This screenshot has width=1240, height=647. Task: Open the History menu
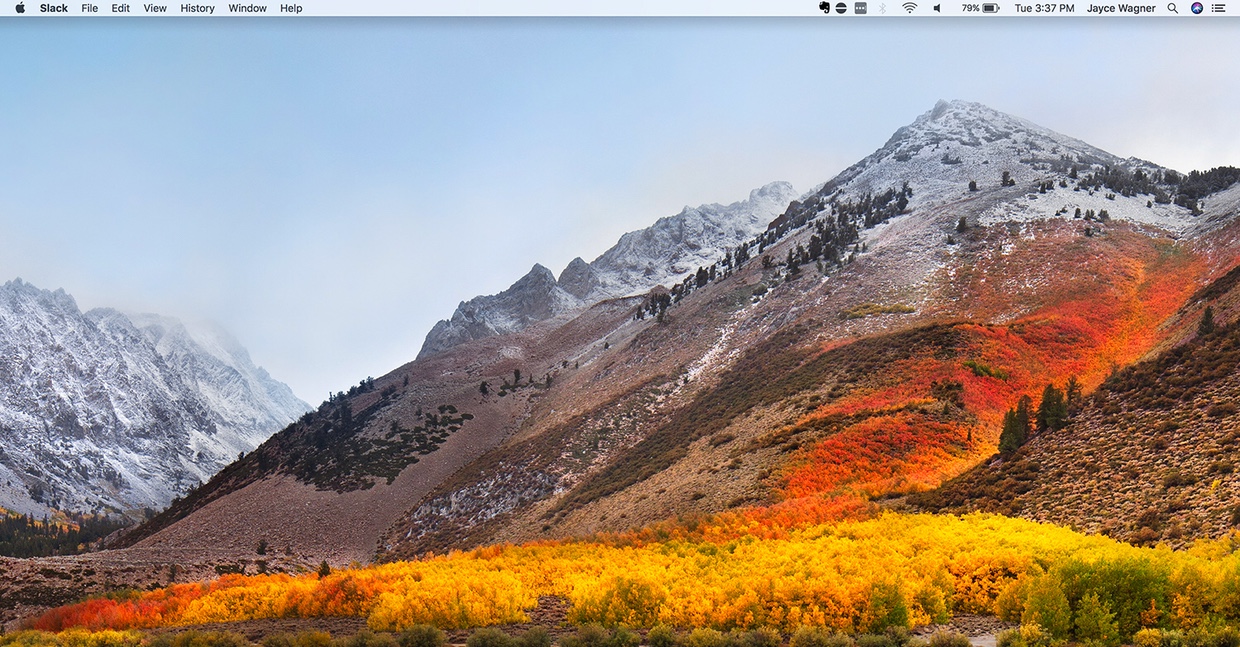(197, 8)
